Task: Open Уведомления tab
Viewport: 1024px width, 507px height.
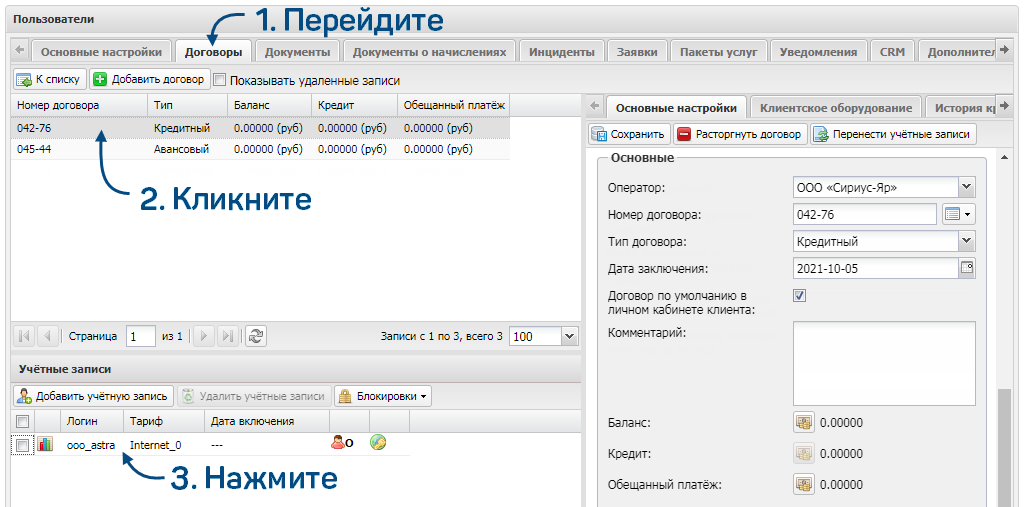Action: coord(818,52)
